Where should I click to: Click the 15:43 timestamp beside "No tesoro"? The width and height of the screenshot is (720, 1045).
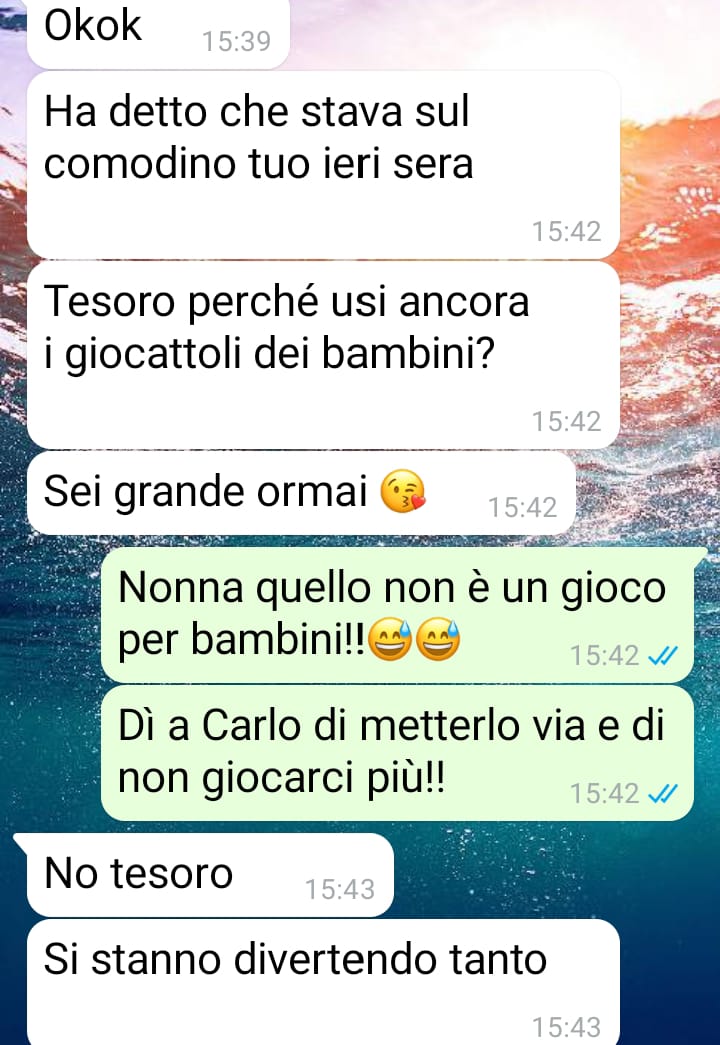[x=340, y=889]
